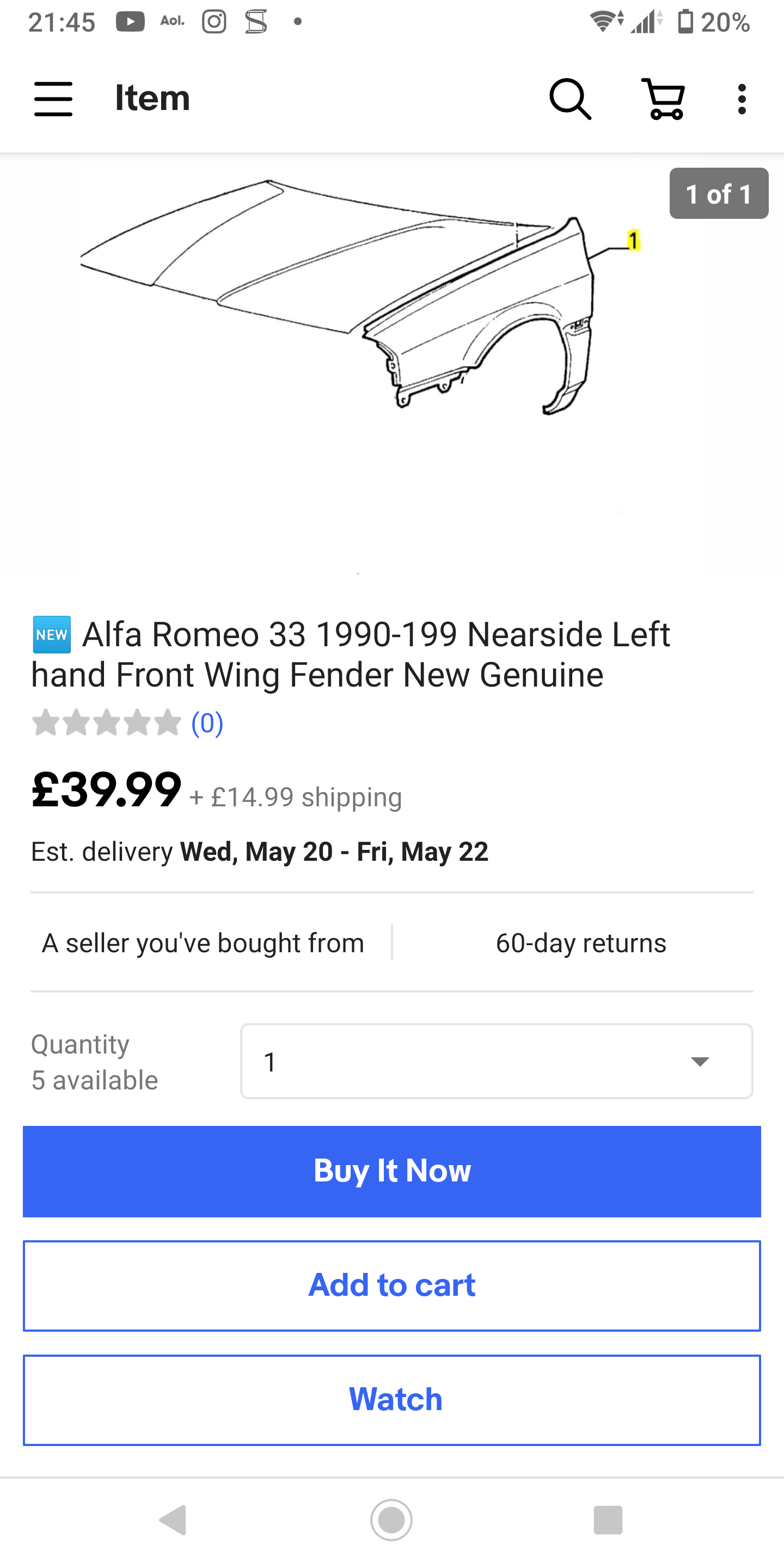
Task: Tap the 1 of 1 image counter
Action: (x=718, y=194)
